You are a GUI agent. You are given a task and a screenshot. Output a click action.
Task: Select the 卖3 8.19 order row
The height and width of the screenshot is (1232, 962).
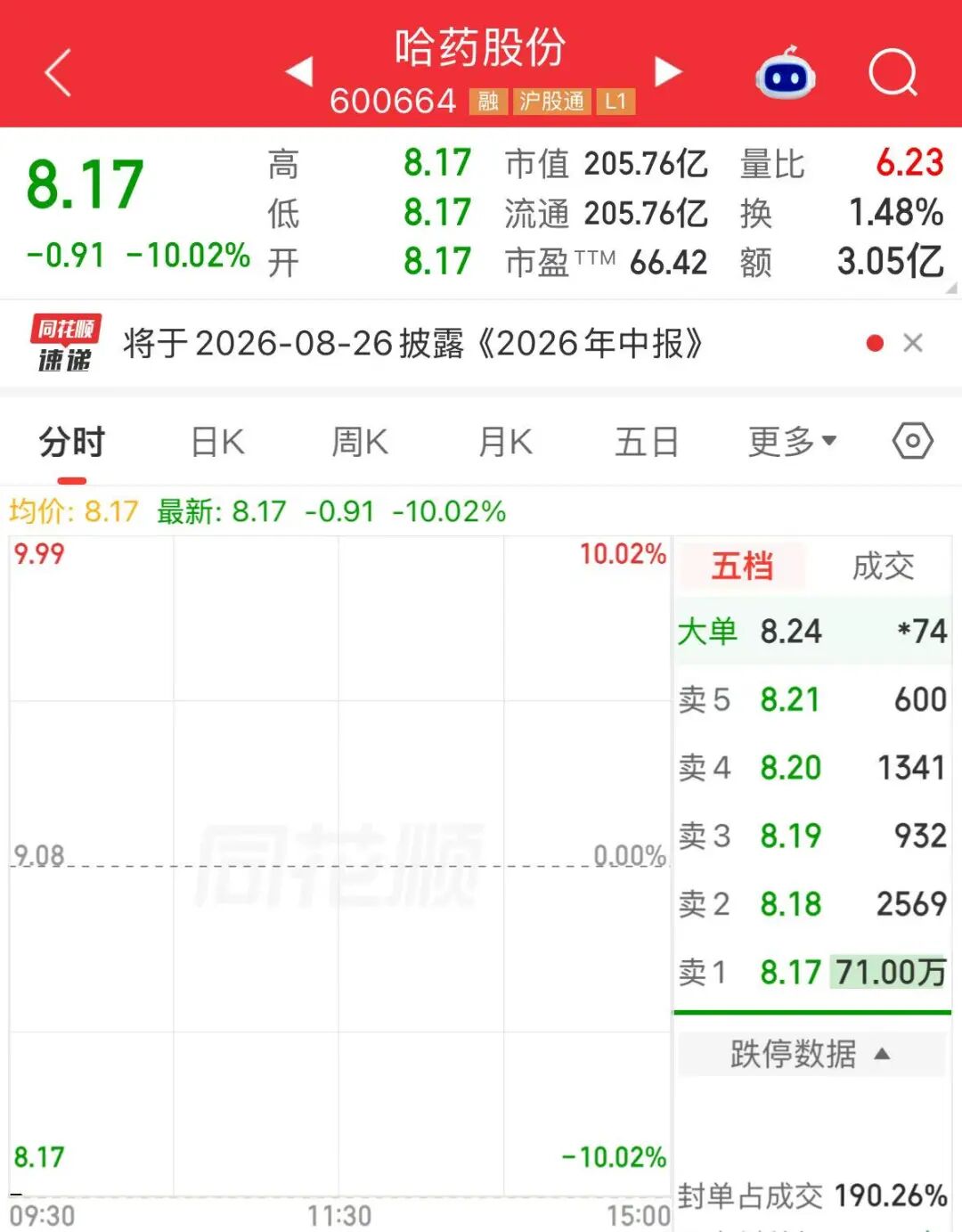coord(812,836)
